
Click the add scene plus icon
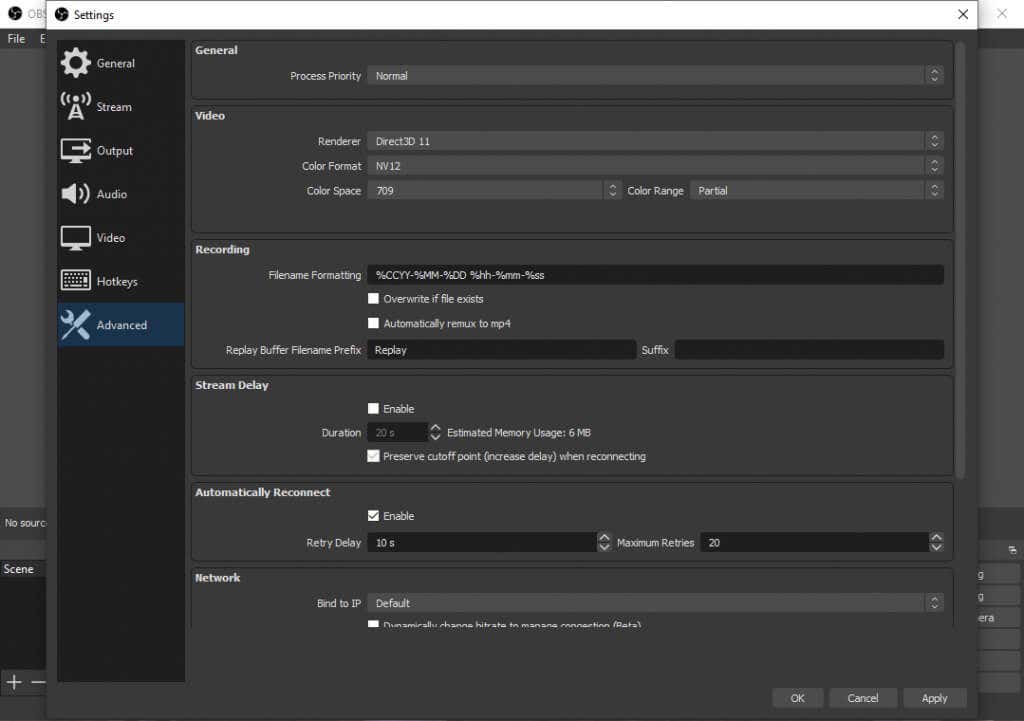tap(14, 683)
